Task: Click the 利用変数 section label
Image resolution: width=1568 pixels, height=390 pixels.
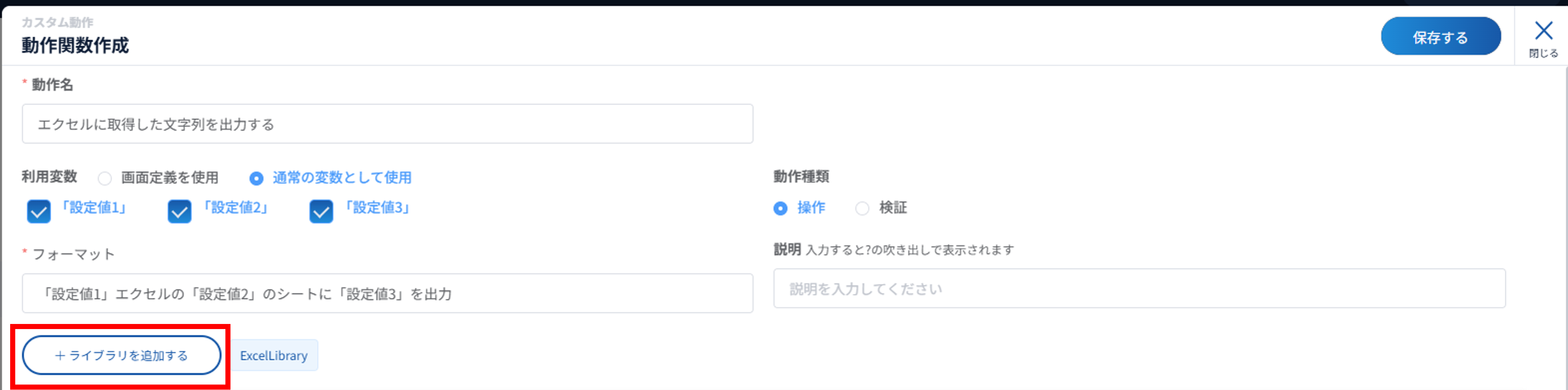Action: coord(49,177)
